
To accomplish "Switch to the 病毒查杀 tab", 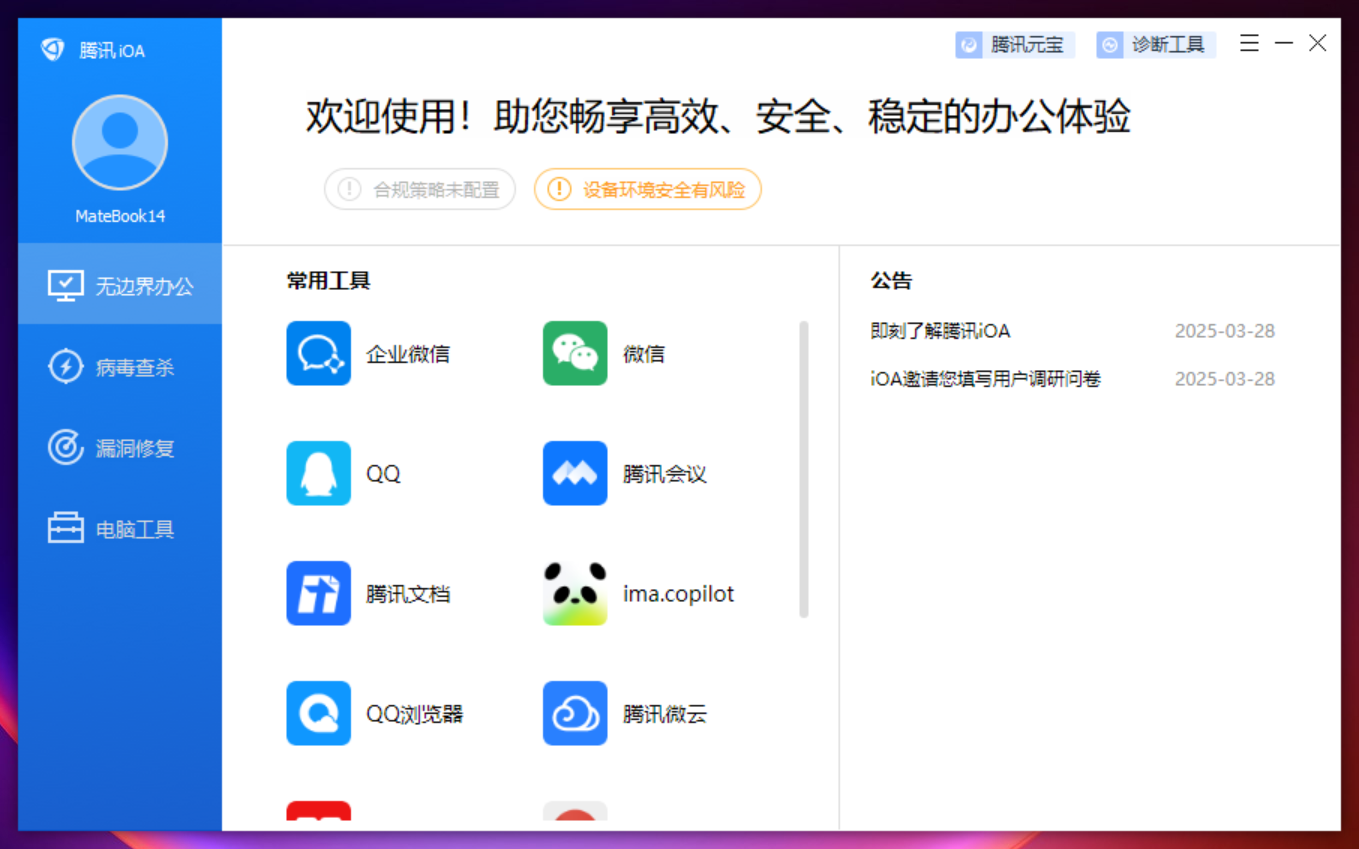I will pyautogui.click(x=120, y=366).
